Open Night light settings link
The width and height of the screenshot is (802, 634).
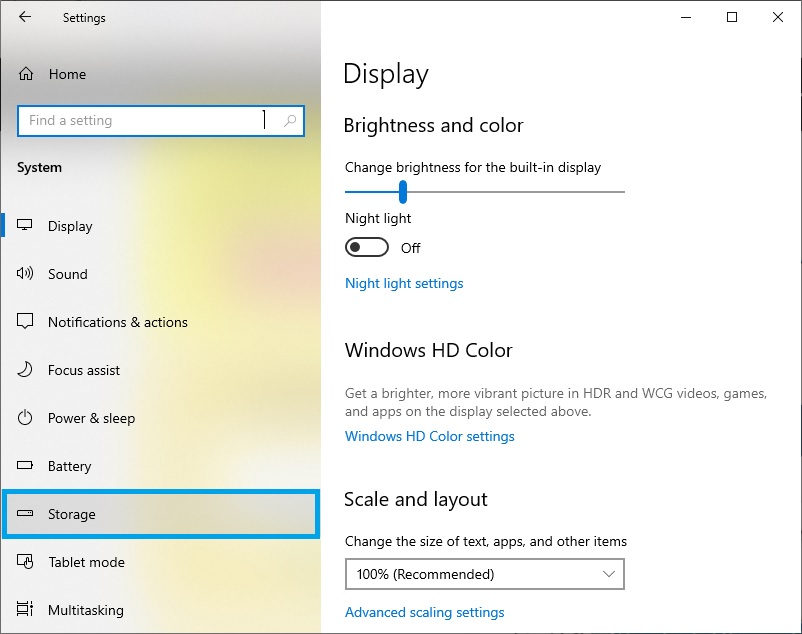(x=404, y=283)
